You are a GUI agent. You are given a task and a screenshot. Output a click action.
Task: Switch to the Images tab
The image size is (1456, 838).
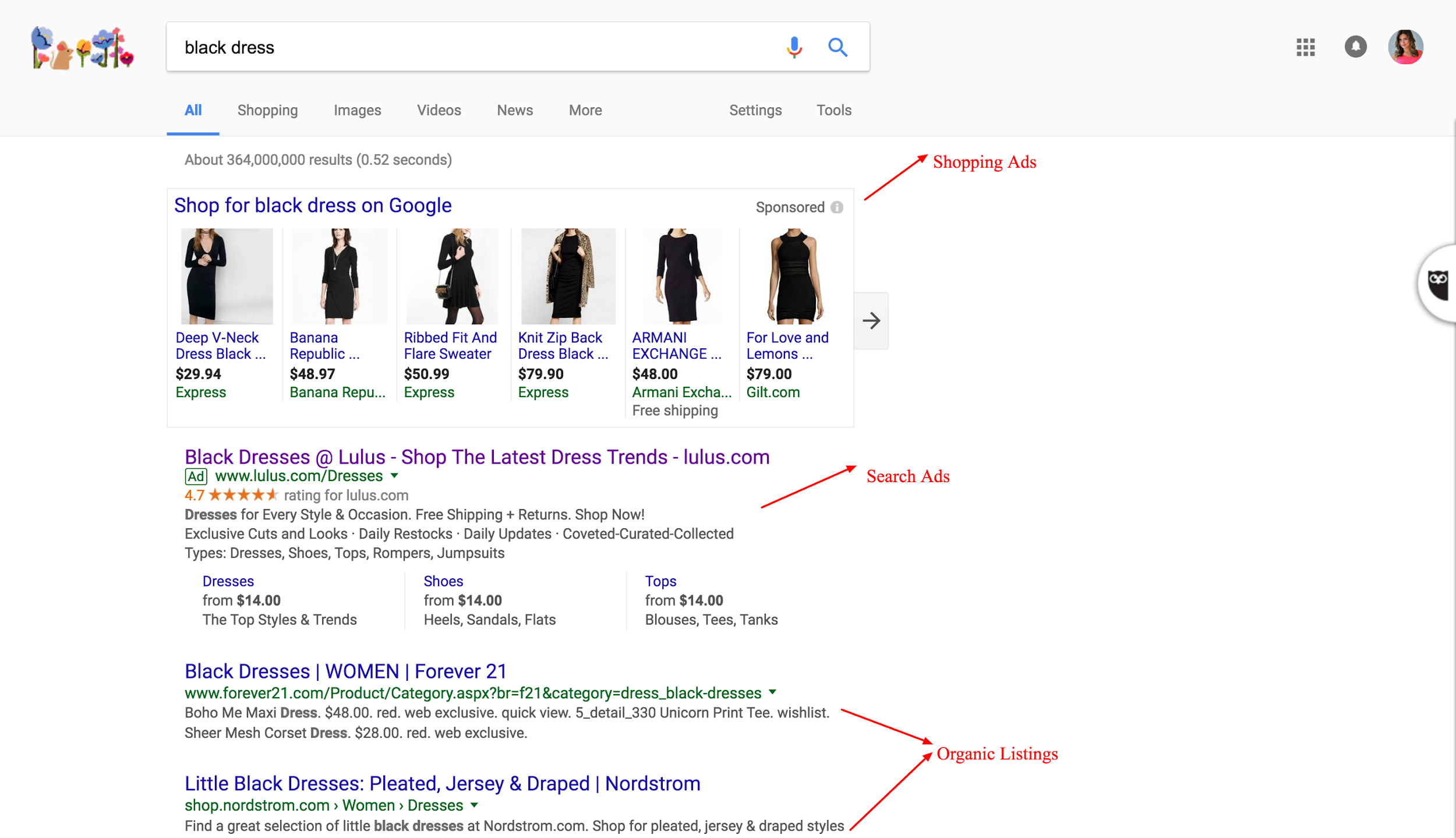tap(357, 110)
